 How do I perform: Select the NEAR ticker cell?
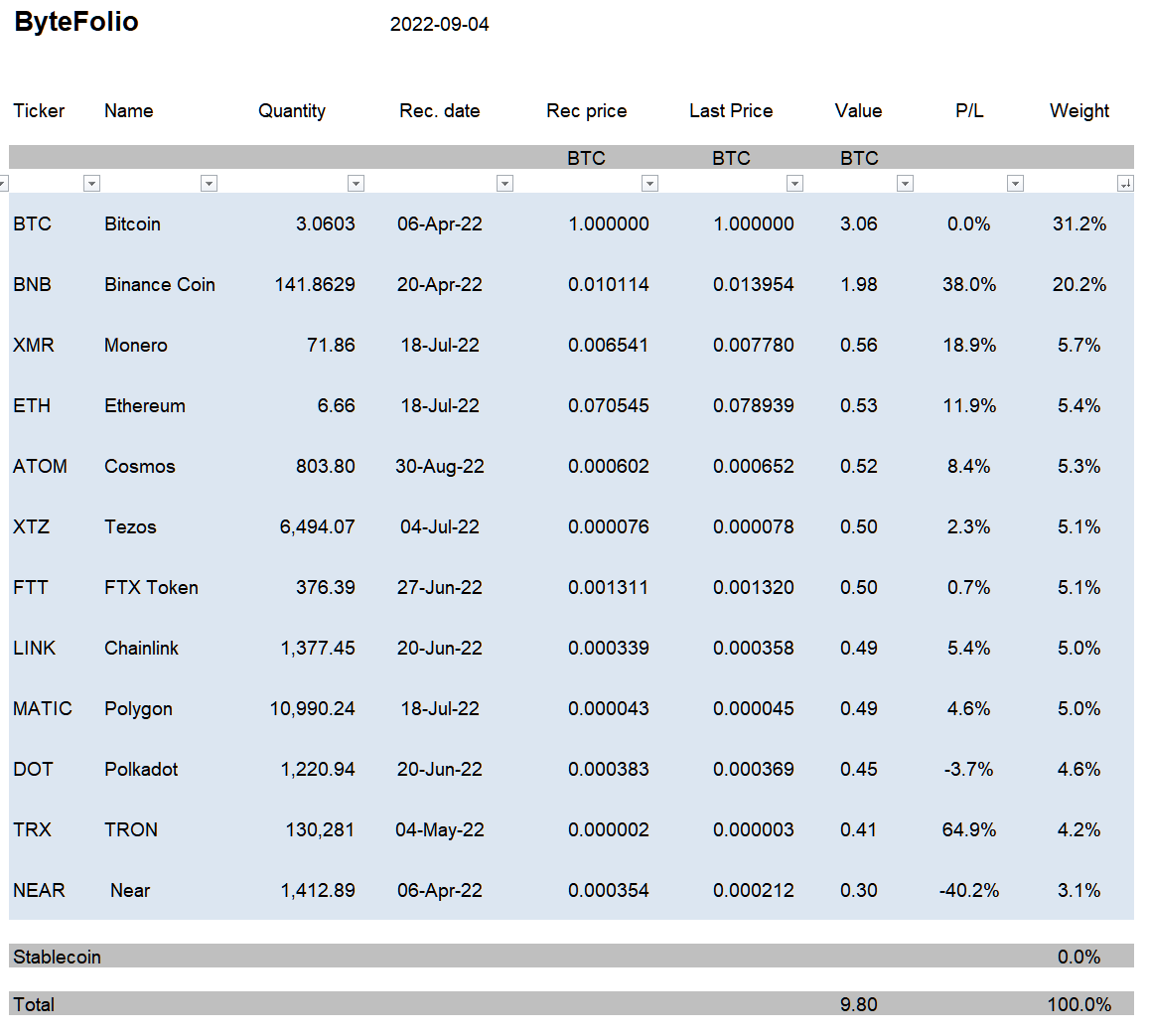(x=40, y=891)
